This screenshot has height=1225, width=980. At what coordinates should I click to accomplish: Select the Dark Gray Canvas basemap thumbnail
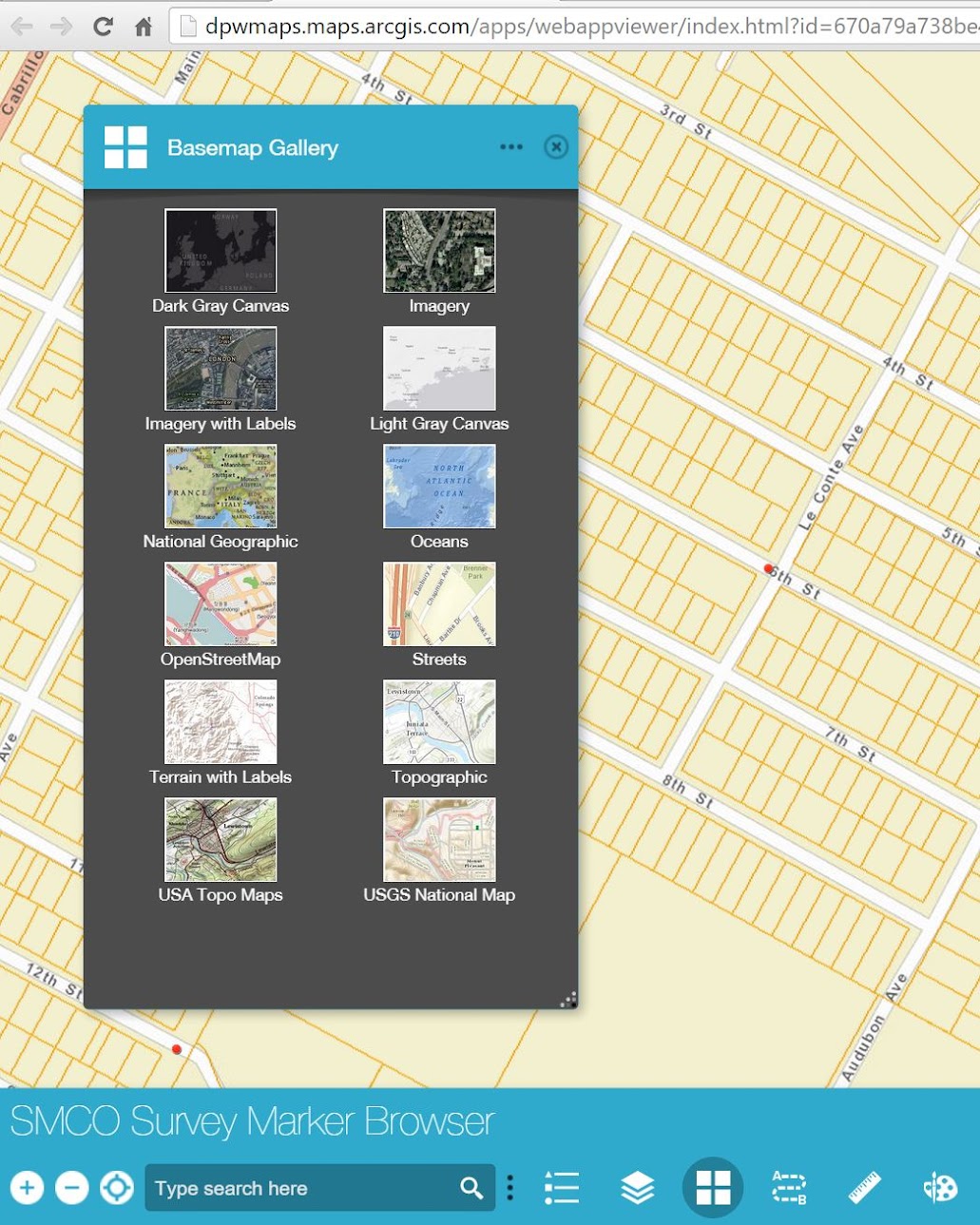pos(221,251)
